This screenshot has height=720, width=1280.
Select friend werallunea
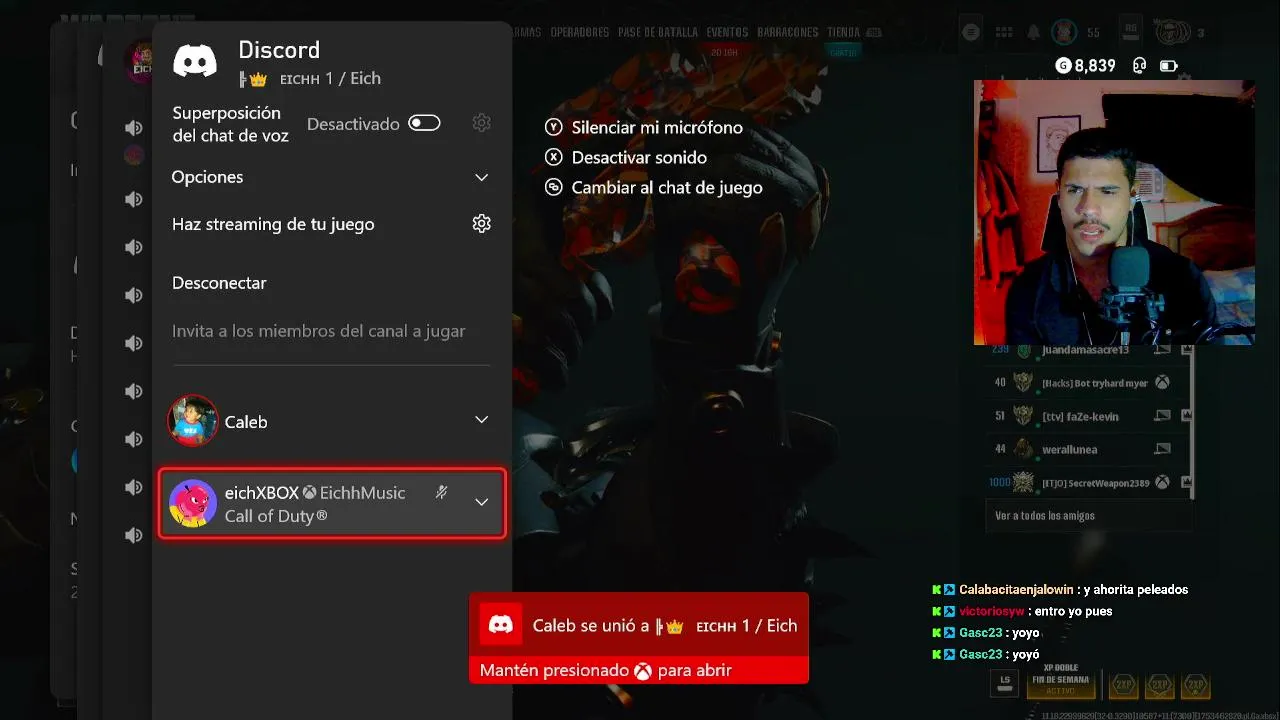pyautogui.click(x=1069, y=450)
